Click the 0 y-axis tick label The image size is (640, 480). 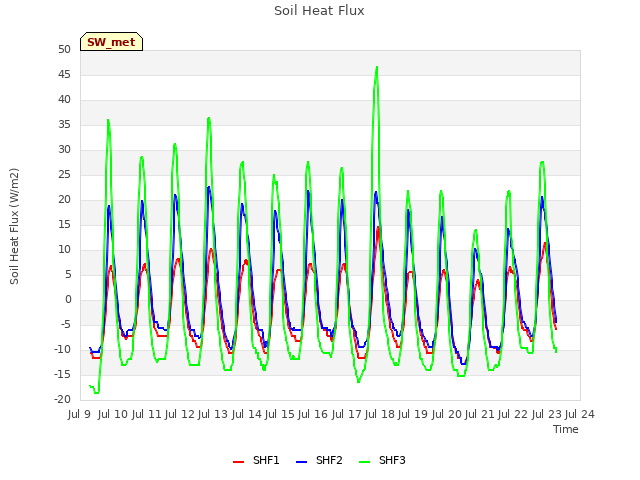click(x=68, y=300)
